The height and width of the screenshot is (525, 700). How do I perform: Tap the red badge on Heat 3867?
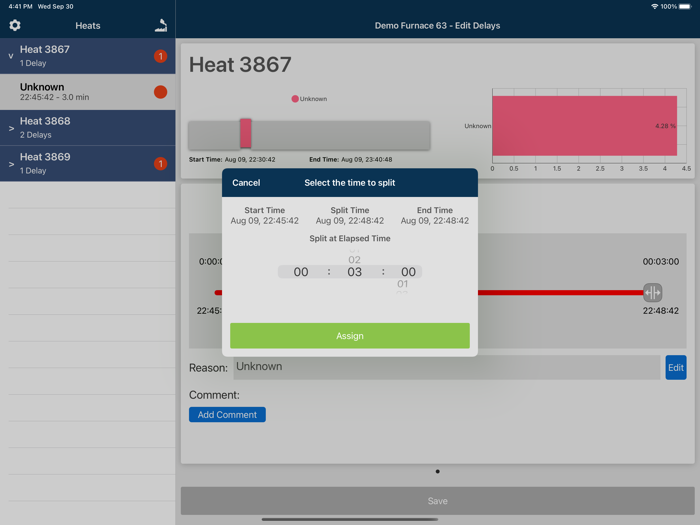click(161, 56)
